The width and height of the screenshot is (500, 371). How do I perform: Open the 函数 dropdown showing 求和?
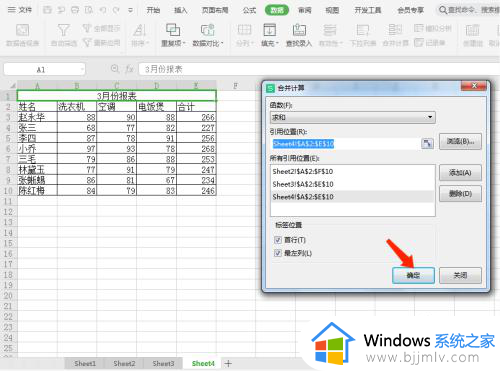353,117
